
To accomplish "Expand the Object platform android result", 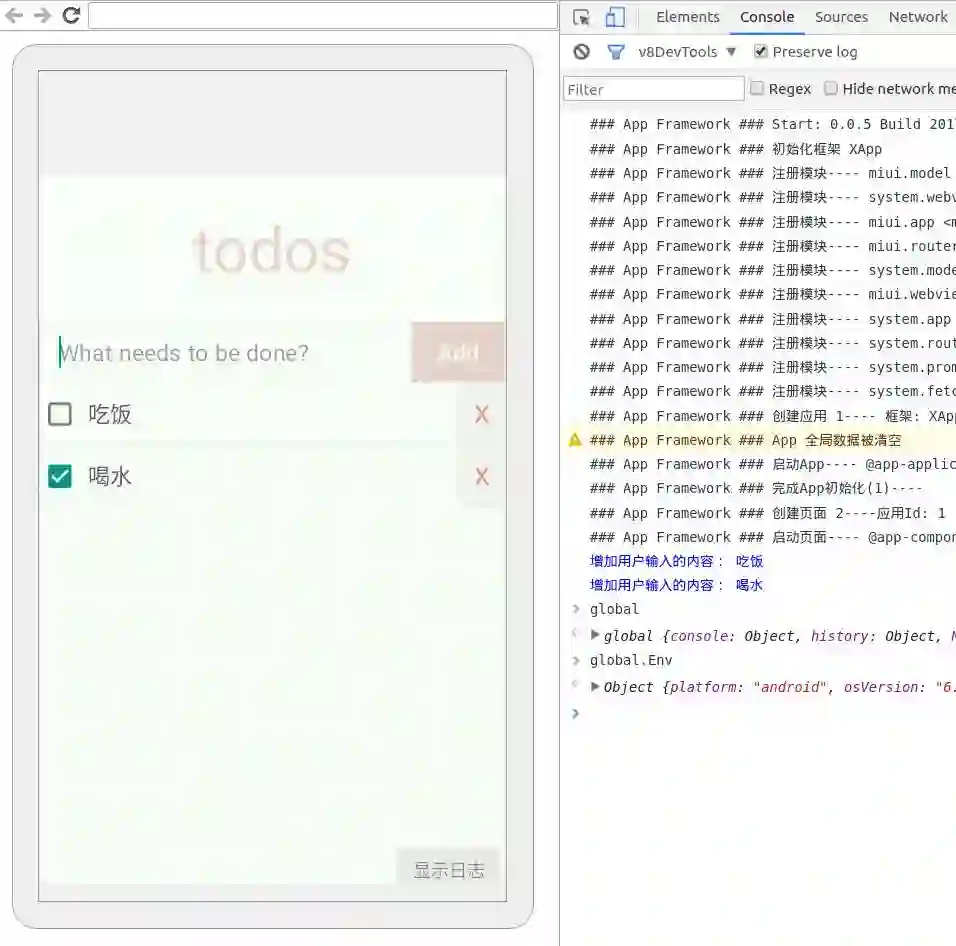I will pos(595,686).
